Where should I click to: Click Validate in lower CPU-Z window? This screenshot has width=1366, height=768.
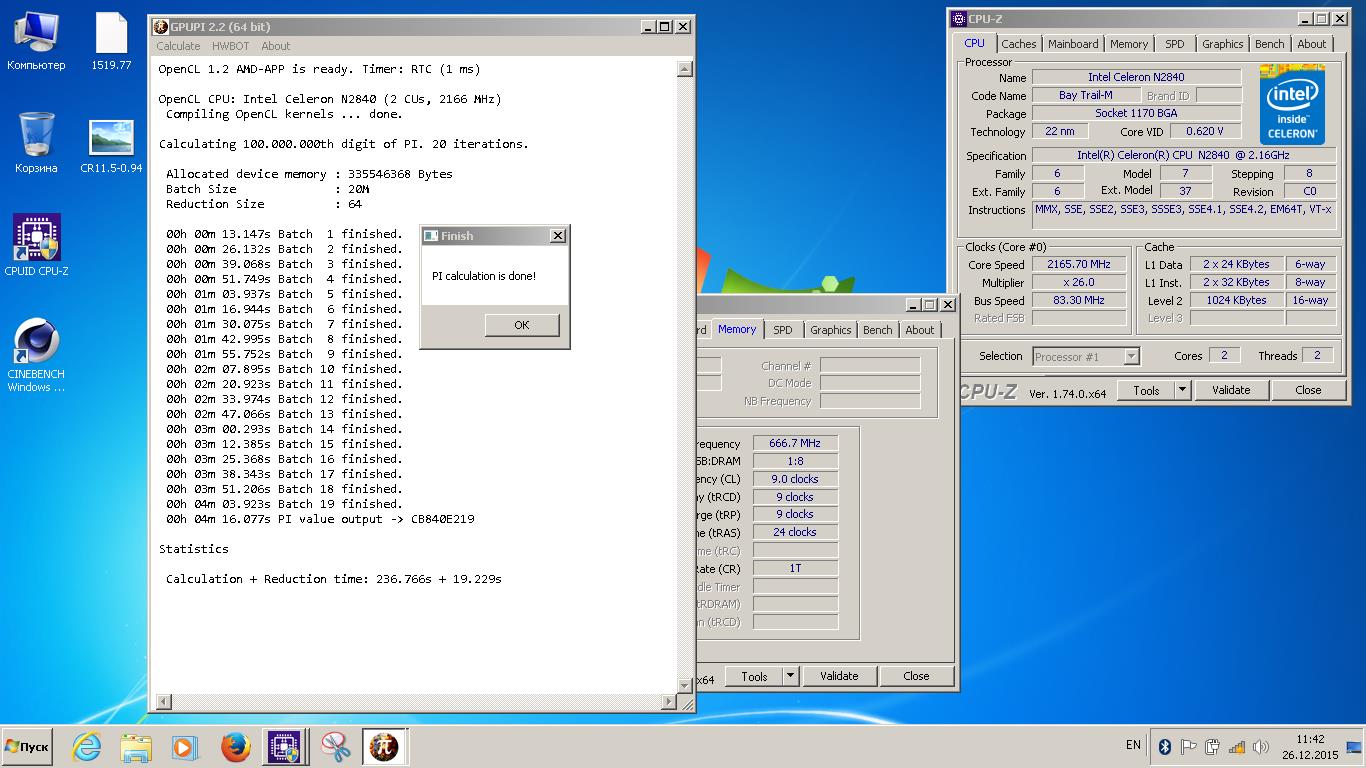(839, 676)
